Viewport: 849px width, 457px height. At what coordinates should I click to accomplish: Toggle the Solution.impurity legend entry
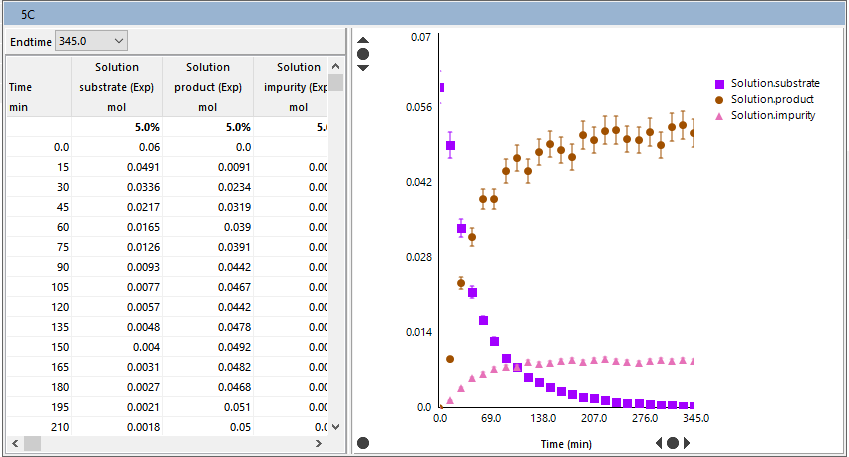tap(774, 115)
